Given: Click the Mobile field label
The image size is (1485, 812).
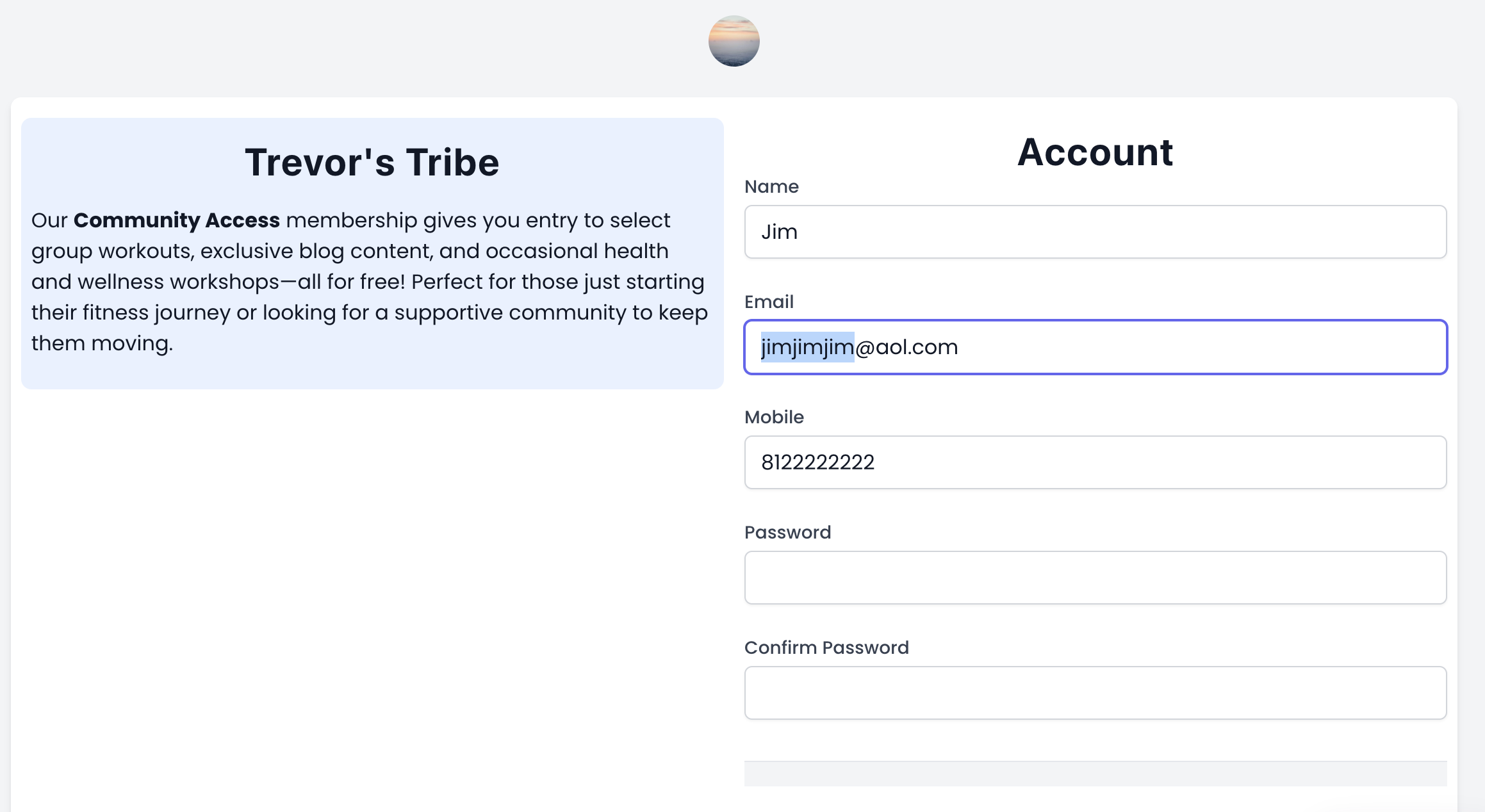Looking at the screenshot, I should click(x=774, y=417).
